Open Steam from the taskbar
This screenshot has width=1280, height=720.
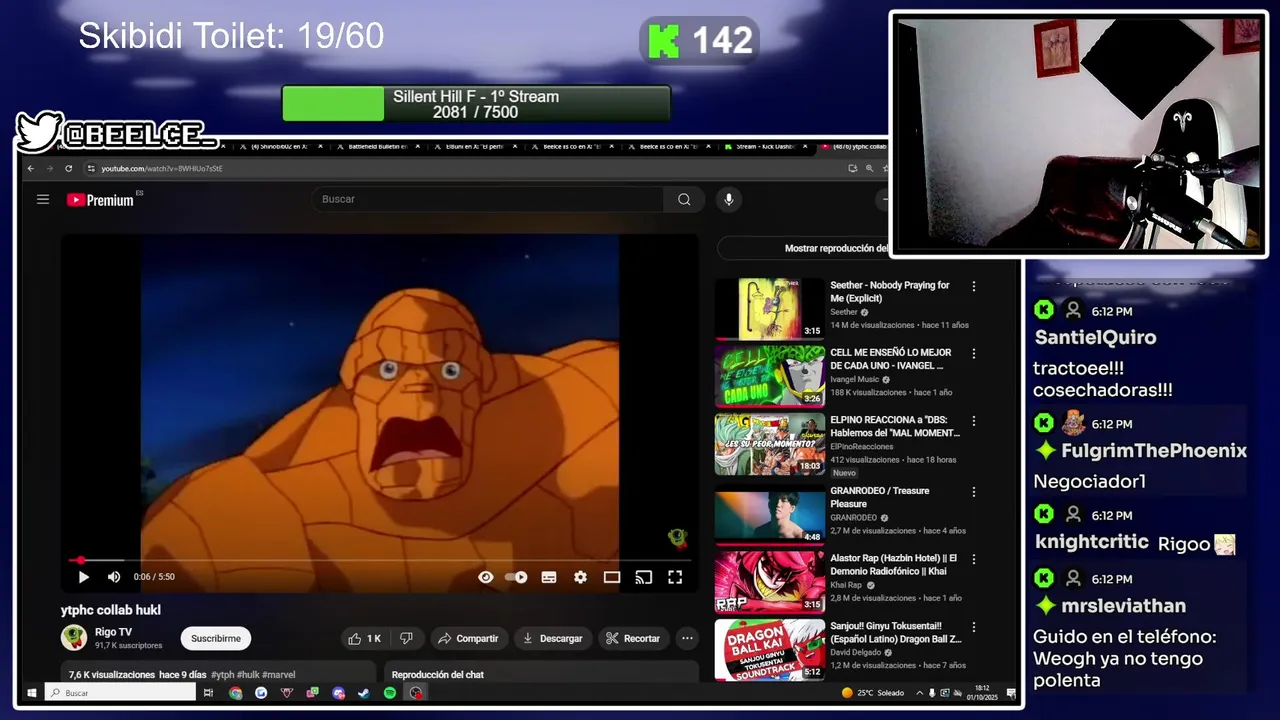pyautogui.click(x=364, y=693)
